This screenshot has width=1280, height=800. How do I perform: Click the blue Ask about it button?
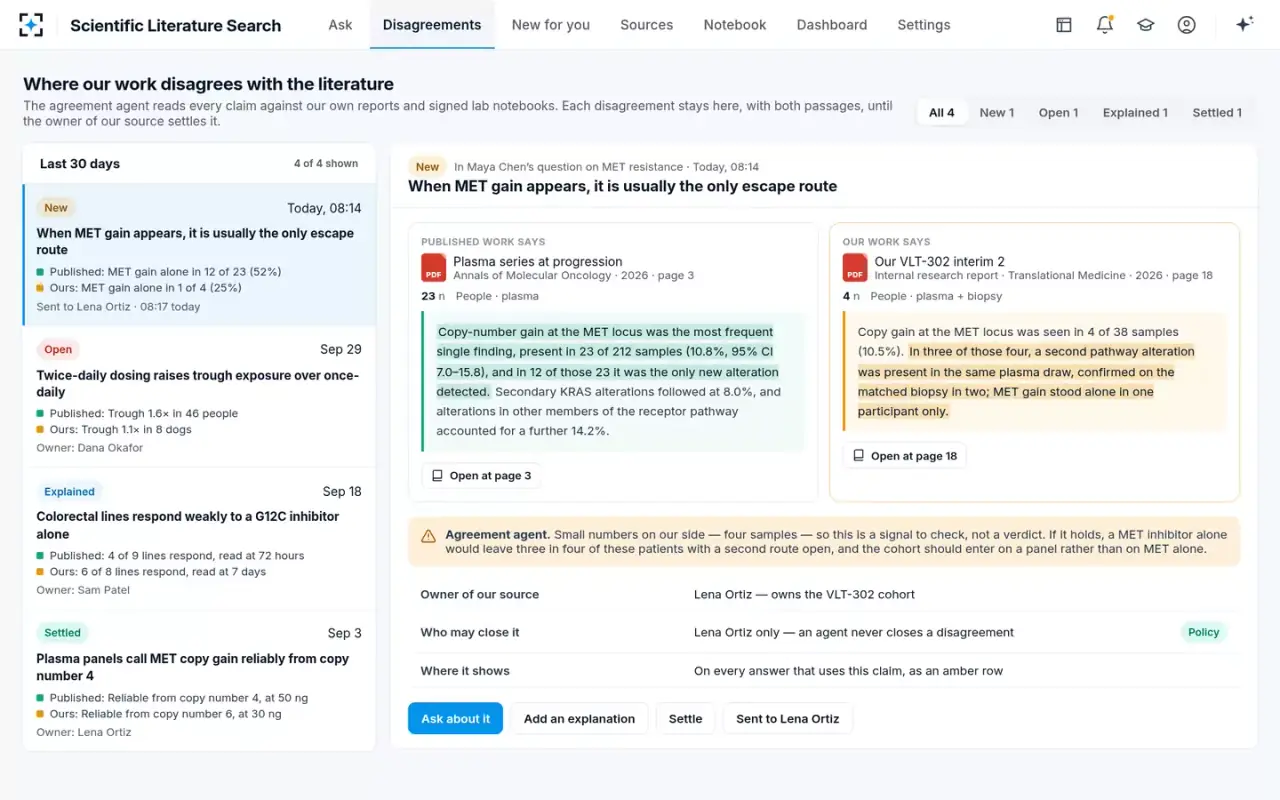455,719
